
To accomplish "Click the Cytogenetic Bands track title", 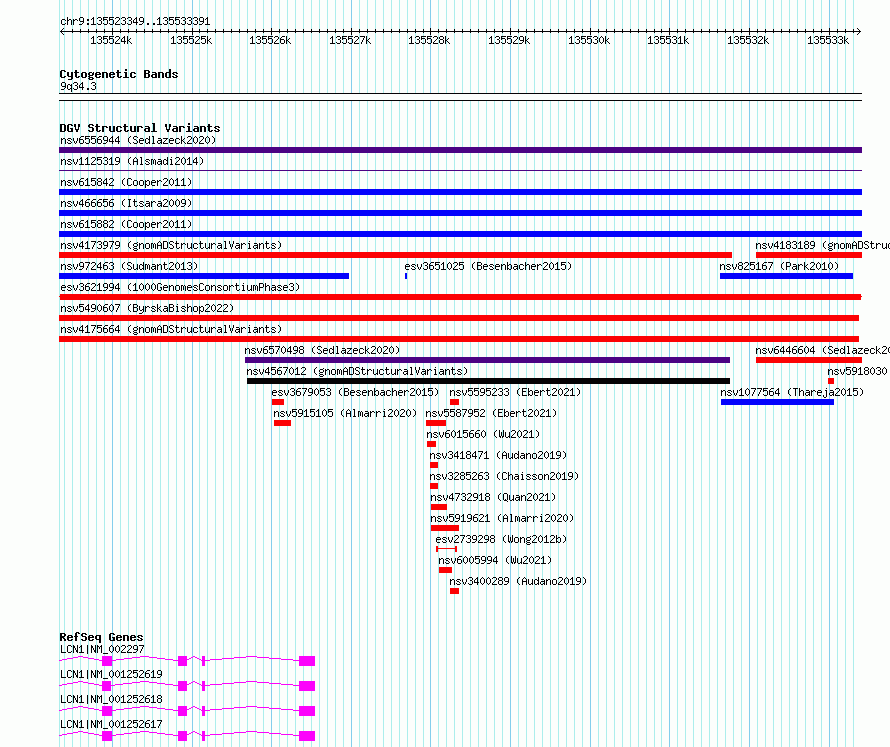I will pyautogui.click(x=119, y=74).
